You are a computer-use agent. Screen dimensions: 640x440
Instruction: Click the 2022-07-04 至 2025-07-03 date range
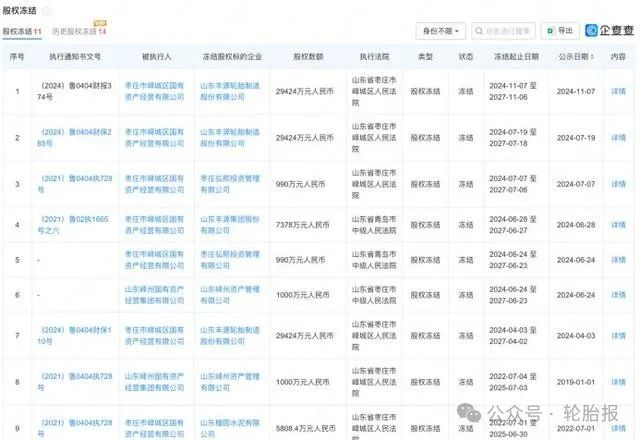pos(513,382)
